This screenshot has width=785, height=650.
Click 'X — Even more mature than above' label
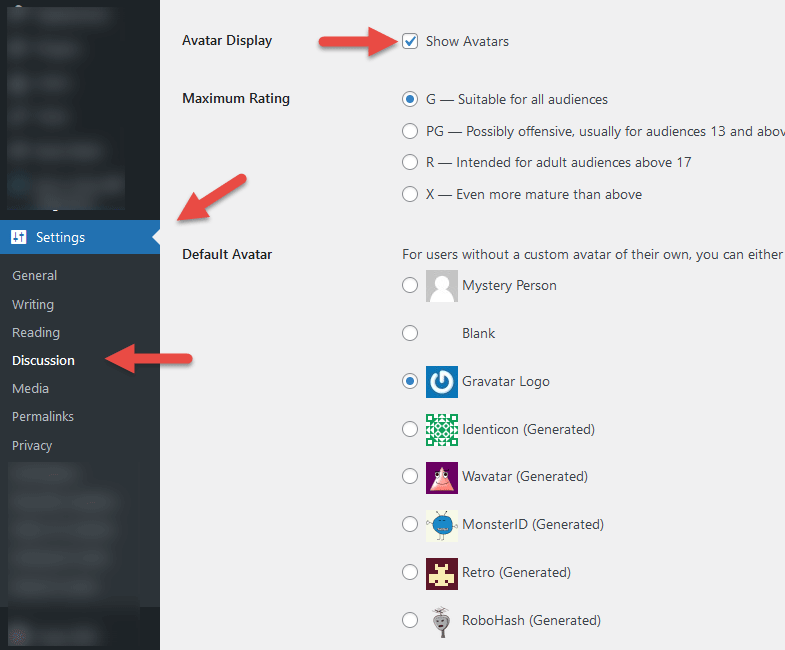tap(534, 194)
